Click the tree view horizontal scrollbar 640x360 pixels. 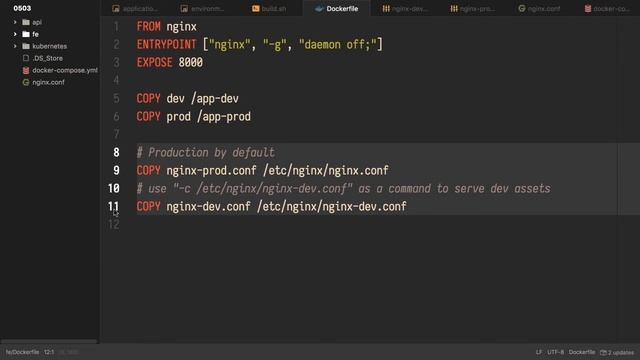tap(49, 341)
